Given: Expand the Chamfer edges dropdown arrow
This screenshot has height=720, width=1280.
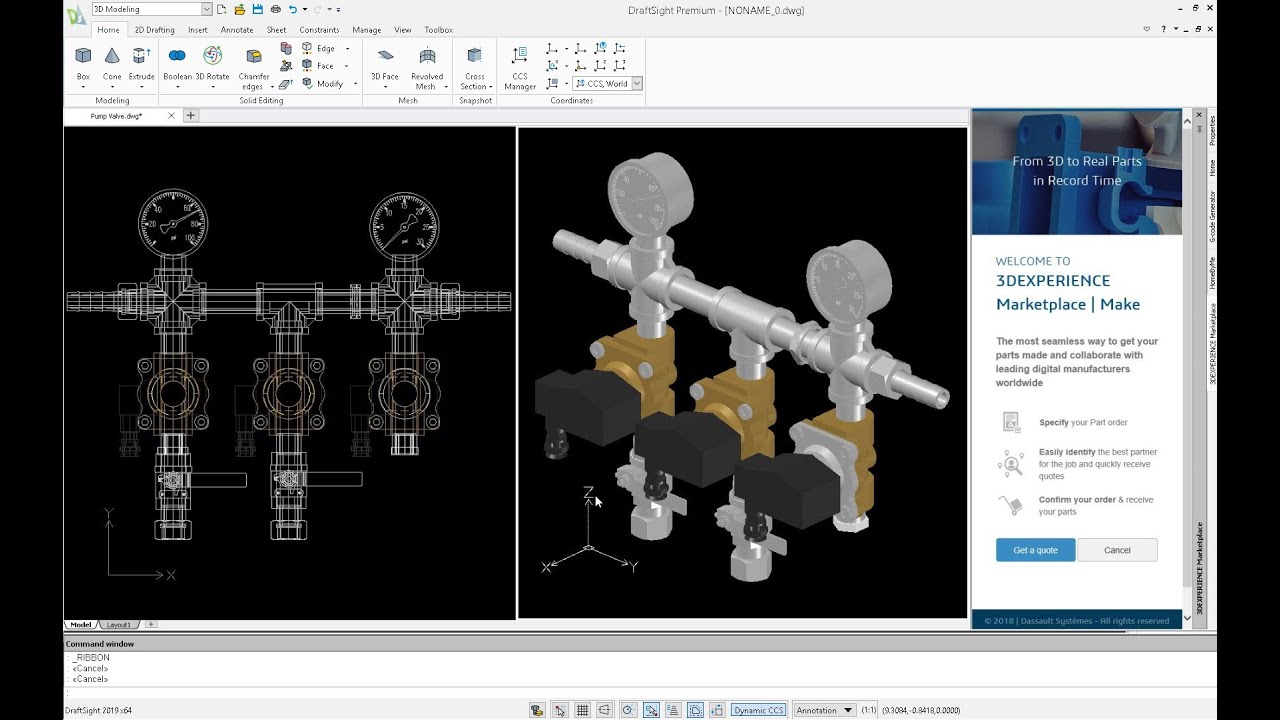Looking at the screenshot, I should 273,87.
